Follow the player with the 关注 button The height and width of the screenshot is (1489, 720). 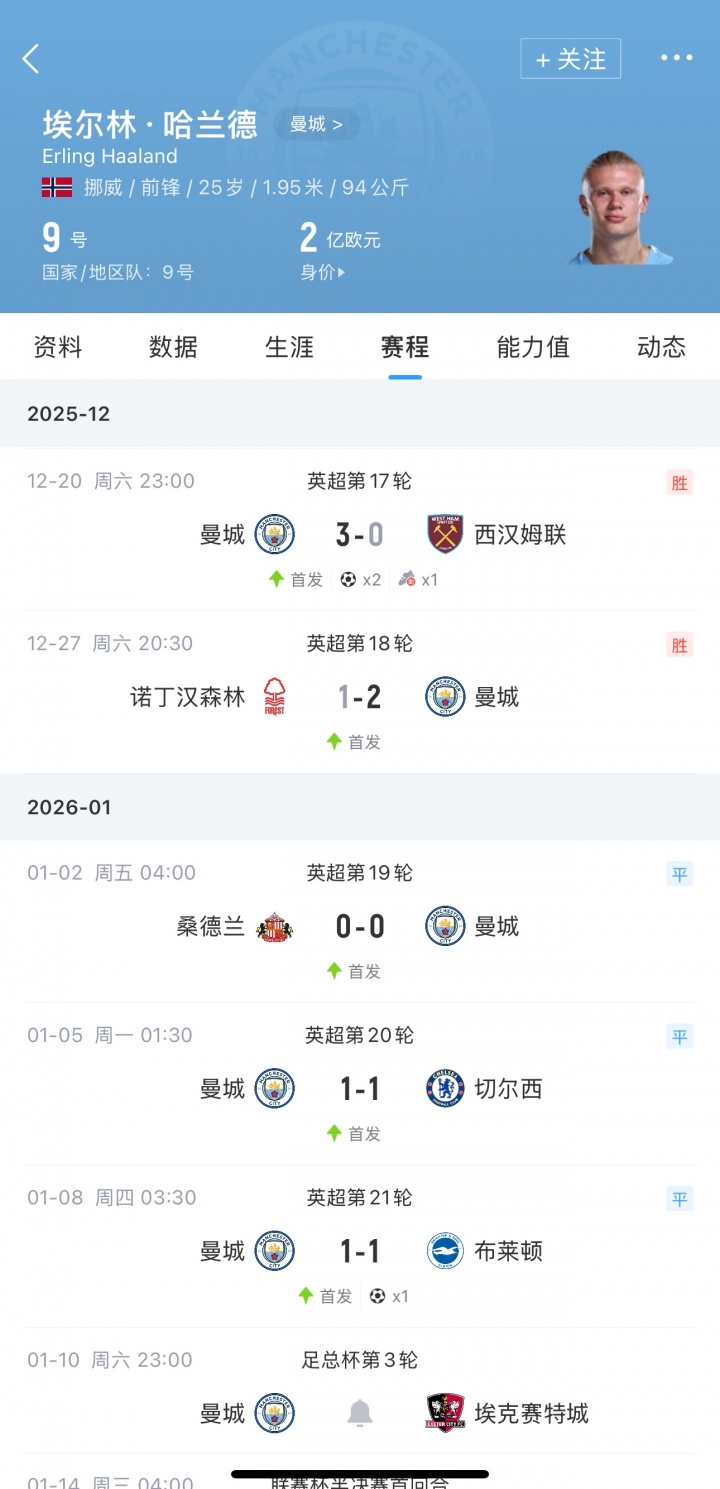[570, 59]
